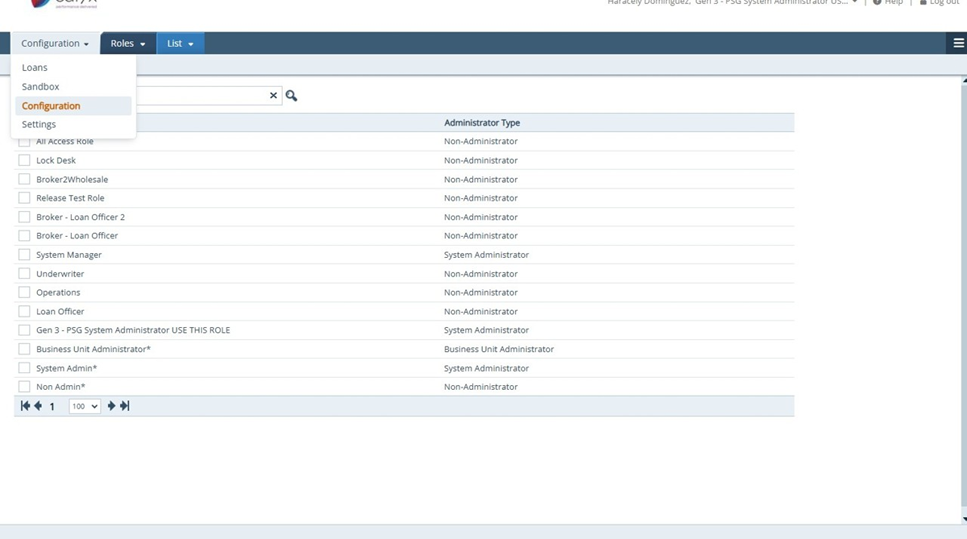Open the page size 100 dropdown

[x=84, y=406]
